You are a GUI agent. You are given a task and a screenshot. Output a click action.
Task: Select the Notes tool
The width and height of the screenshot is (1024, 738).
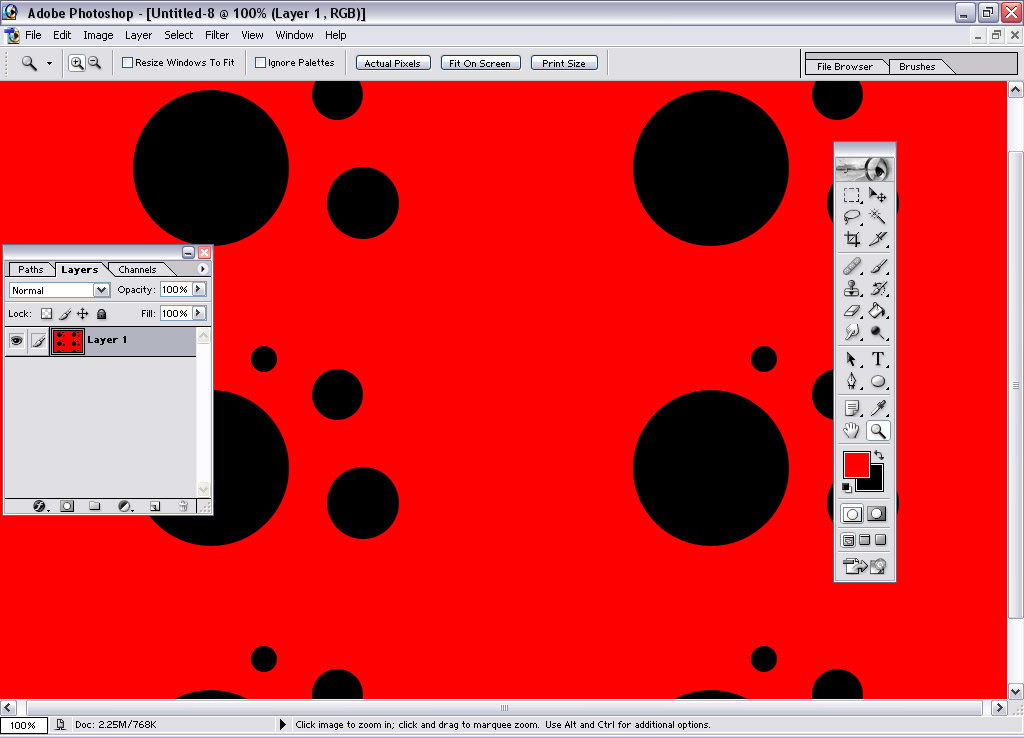click(852, 408)
